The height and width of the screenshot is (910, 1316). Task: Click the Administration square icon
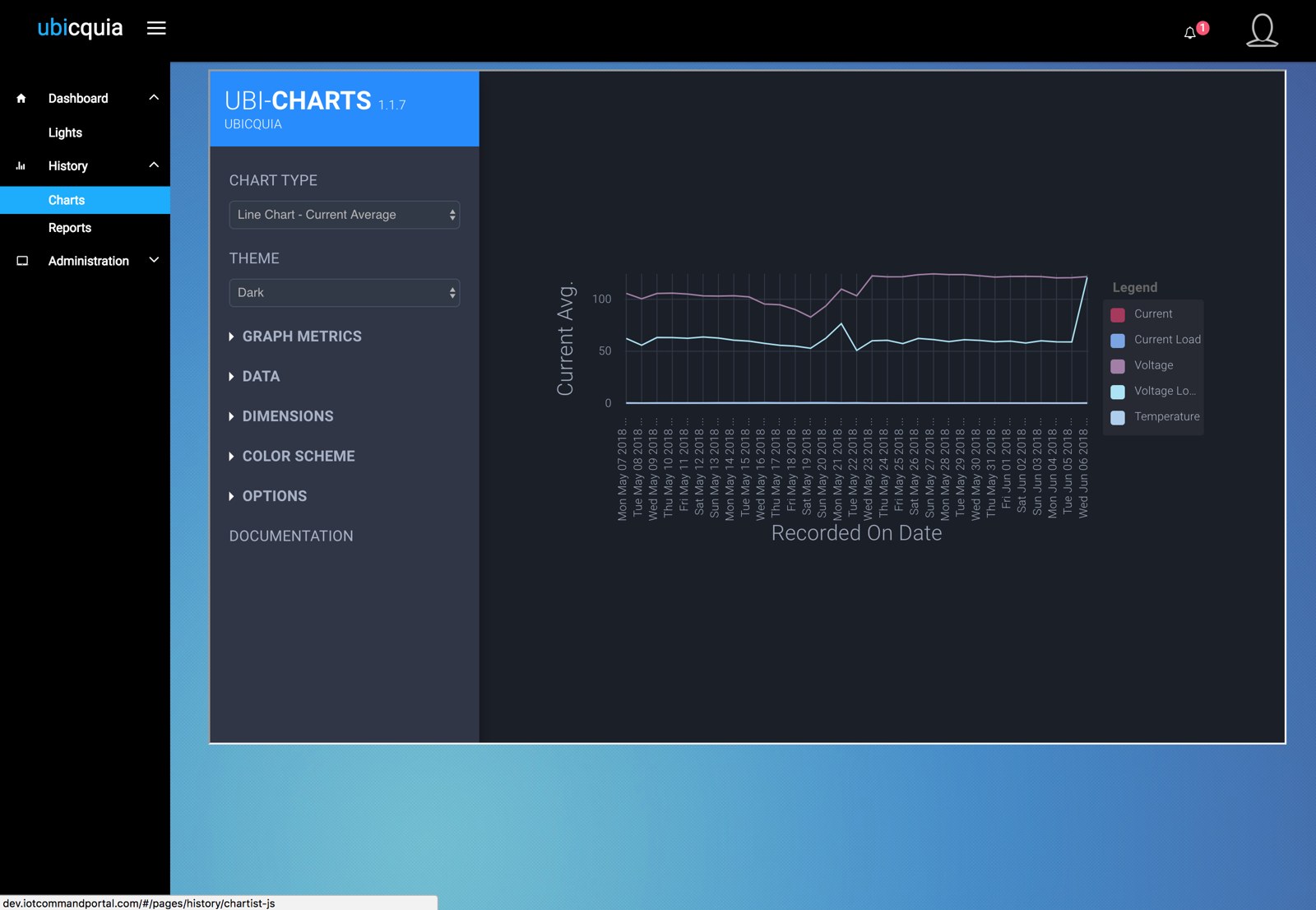click(22, 261)
